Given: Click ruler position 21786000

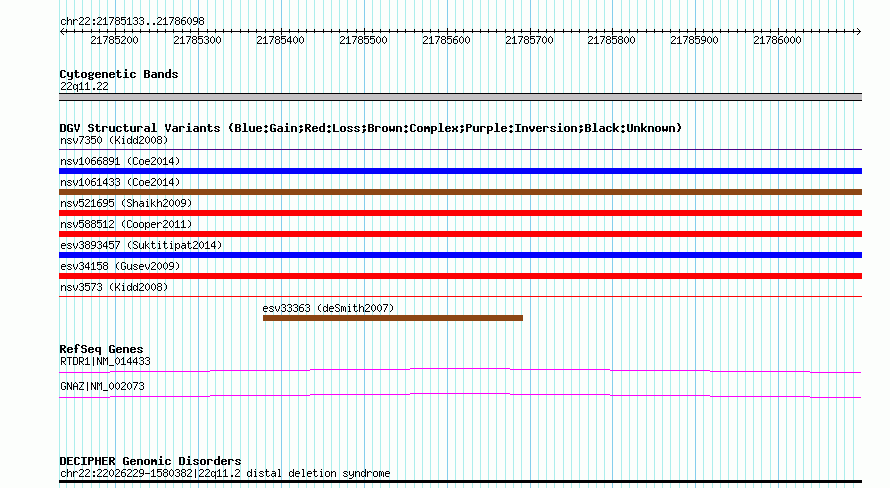Looking at the screenshot, I should pyautogui.click(x=777, y=40).
